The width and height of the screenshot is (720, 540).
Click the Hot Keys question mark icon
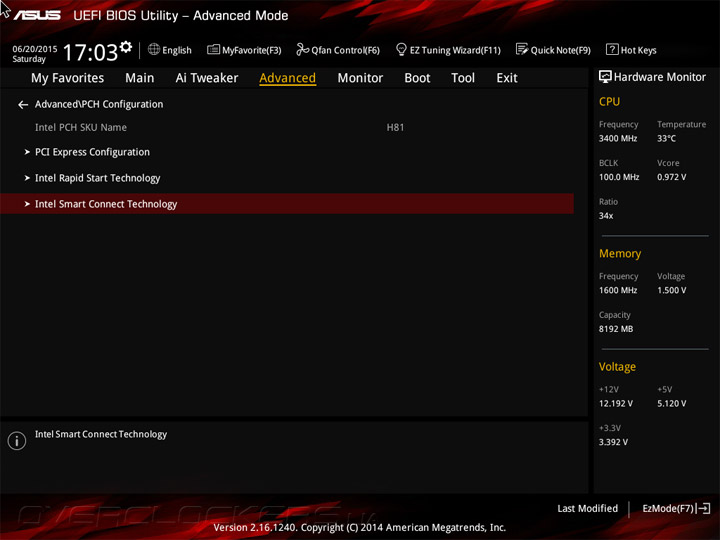(x=612, y=49)
